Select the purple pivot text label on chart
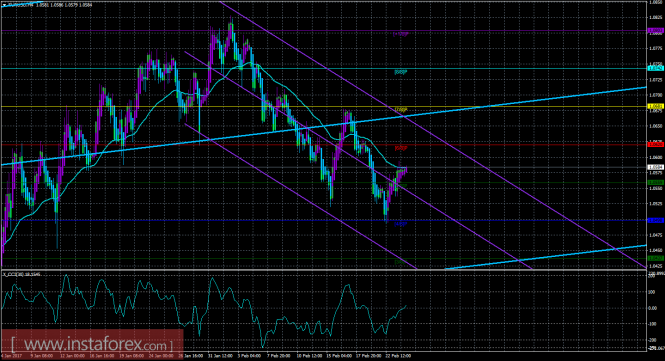Screen dimensions: 665x361 (400, 34)
